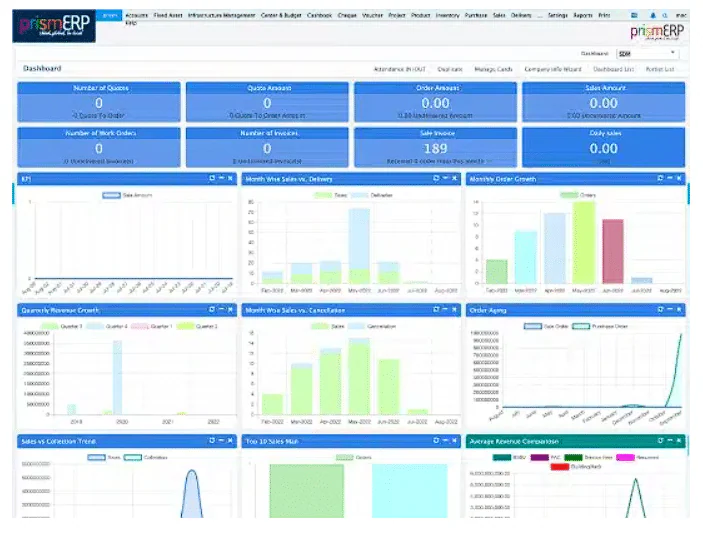Collapse the Order Aging panel
Viewport: 703px width, 555px height.
tap(669, 310)
